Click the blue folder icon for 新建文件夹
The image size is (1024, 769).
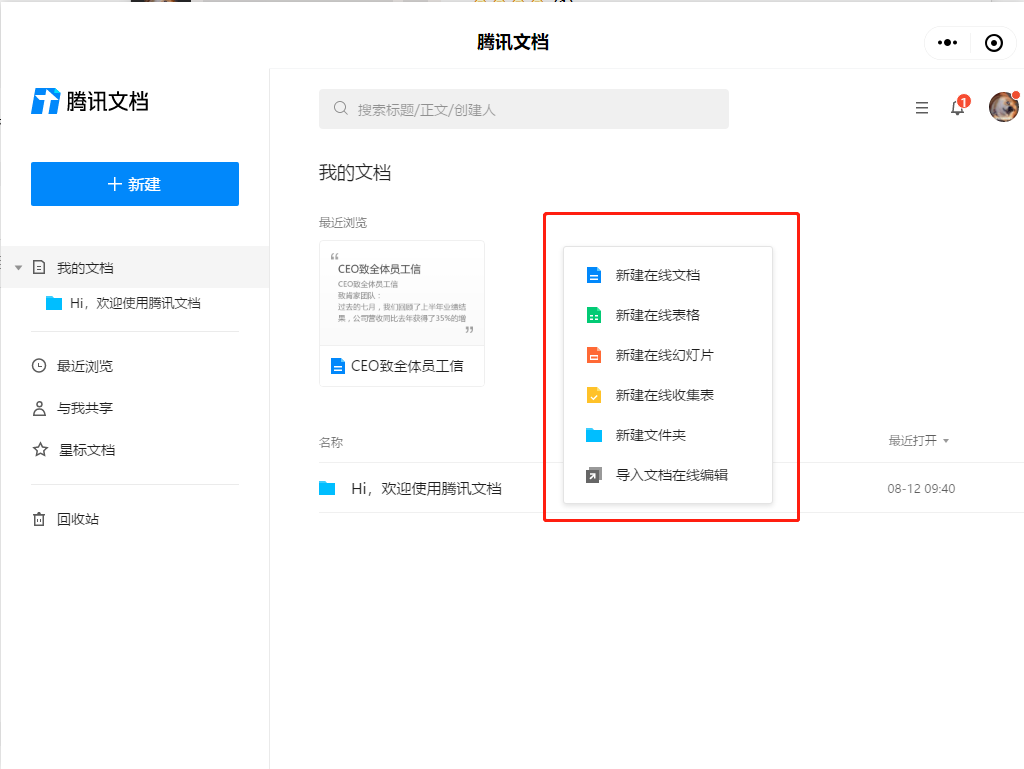point(594,435)
